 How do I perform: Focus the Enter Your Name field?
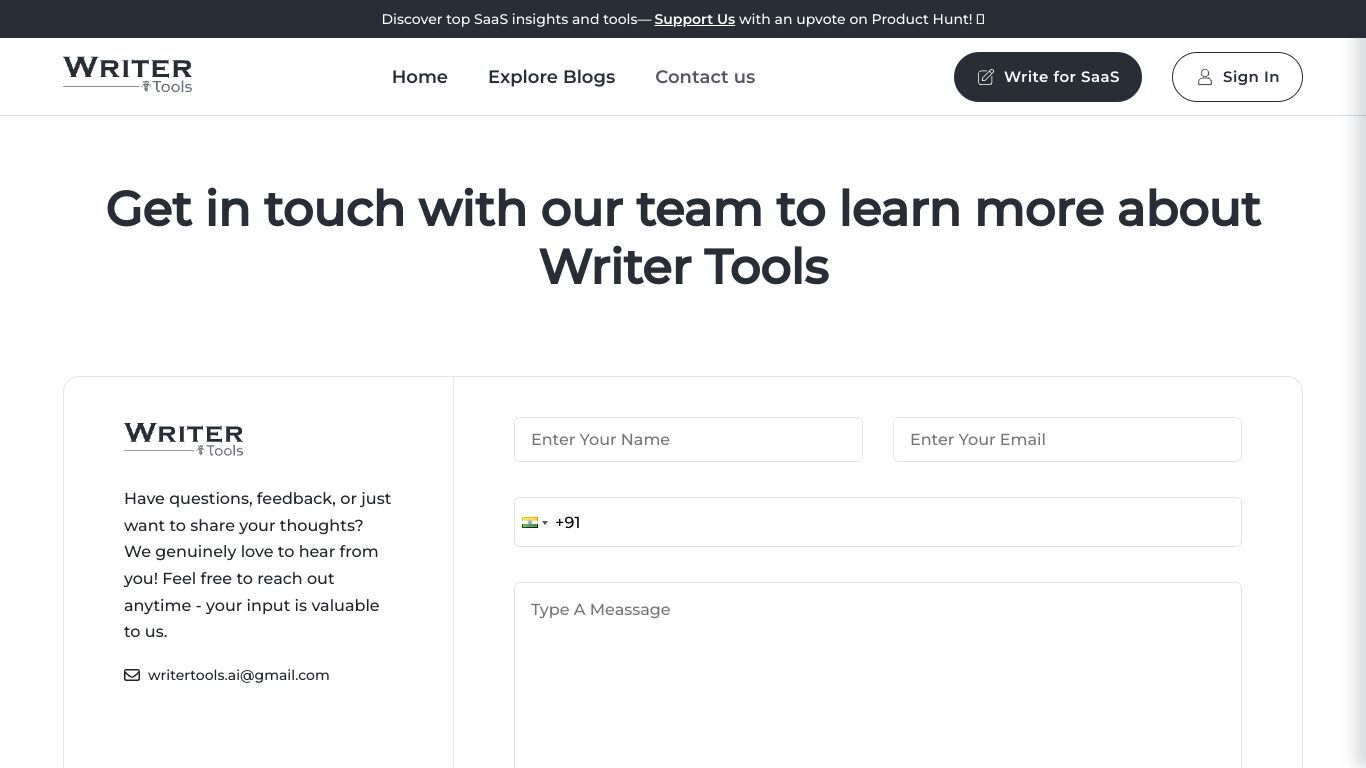pos(688,440)
